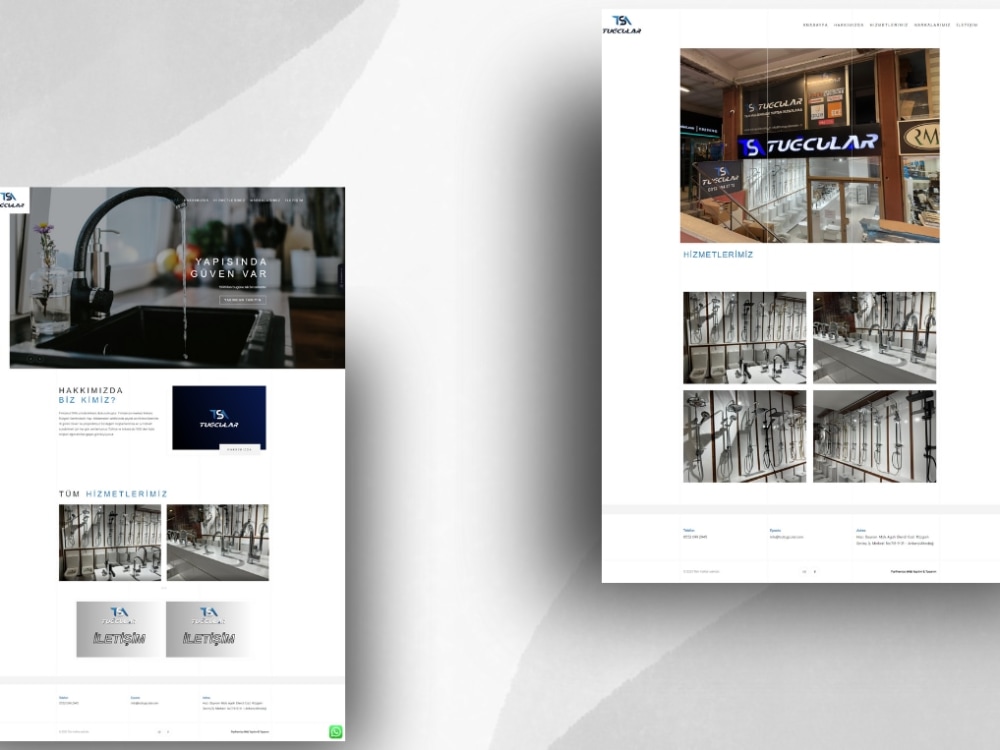Click YAPISINDA GÜVEN VAR hero headline

click(x=228, y=268)
